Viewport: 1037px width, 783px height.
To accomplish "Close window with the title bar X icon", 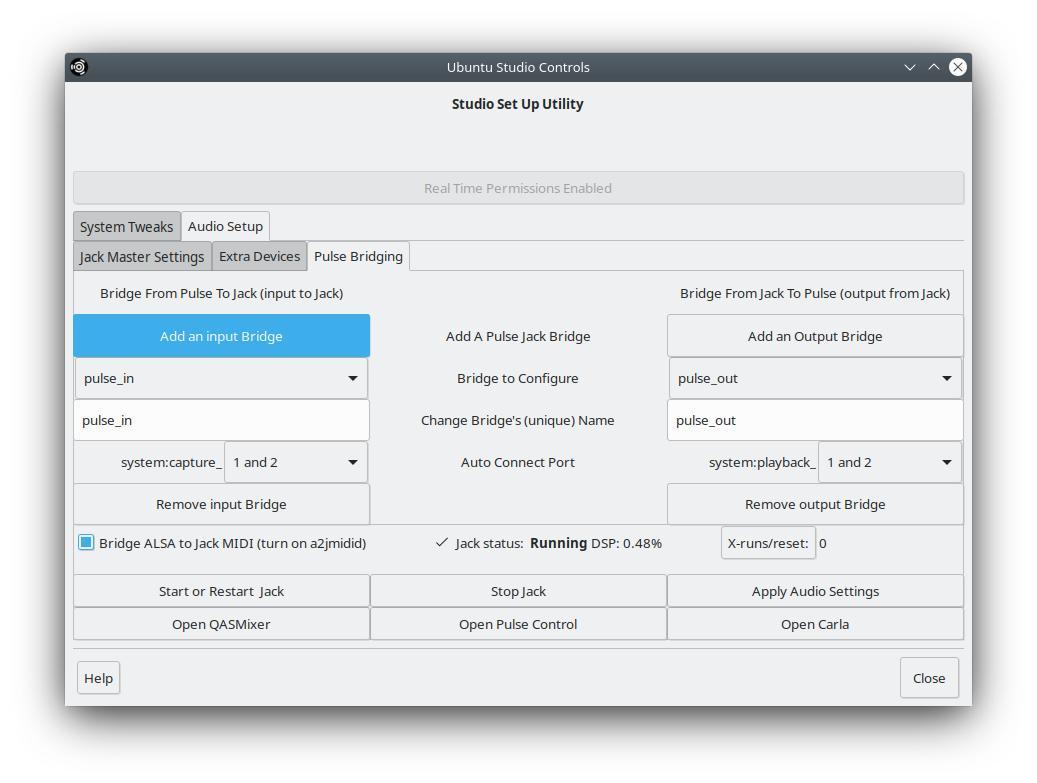I will point(958,67).
